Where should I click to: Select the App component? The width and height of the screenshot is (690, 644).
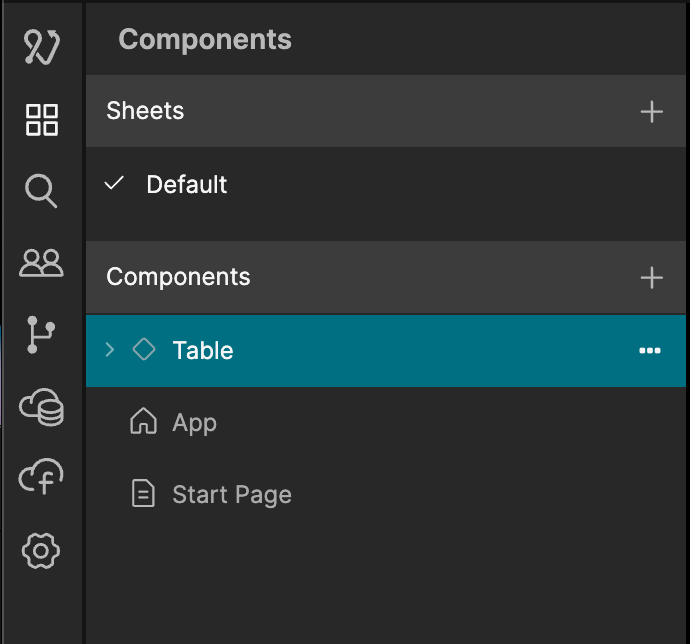[x=194, y=423]
